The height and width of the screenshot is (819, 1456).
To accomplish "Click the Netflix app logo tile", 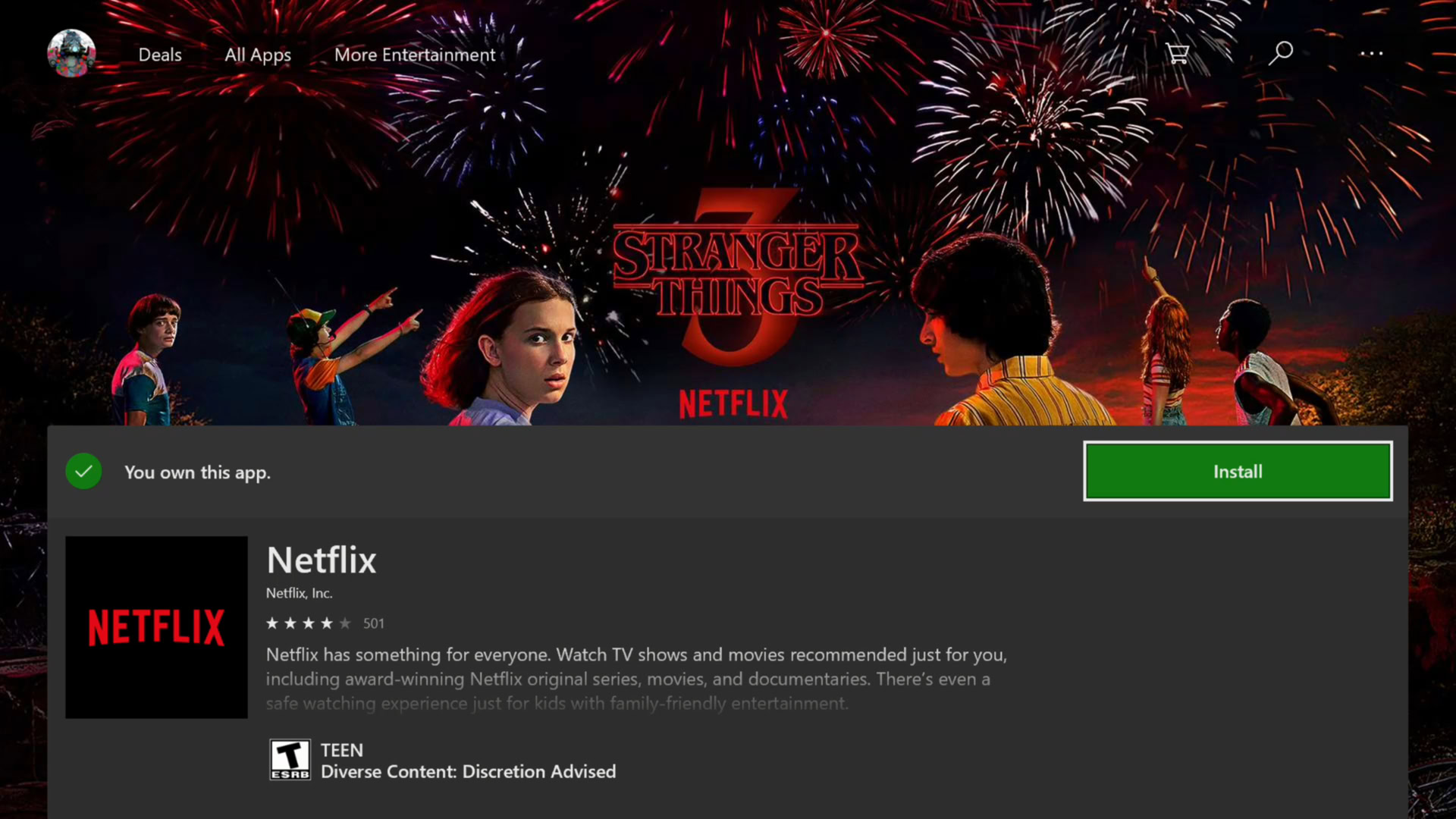I will pyautogui.click(x=156, y=627).
